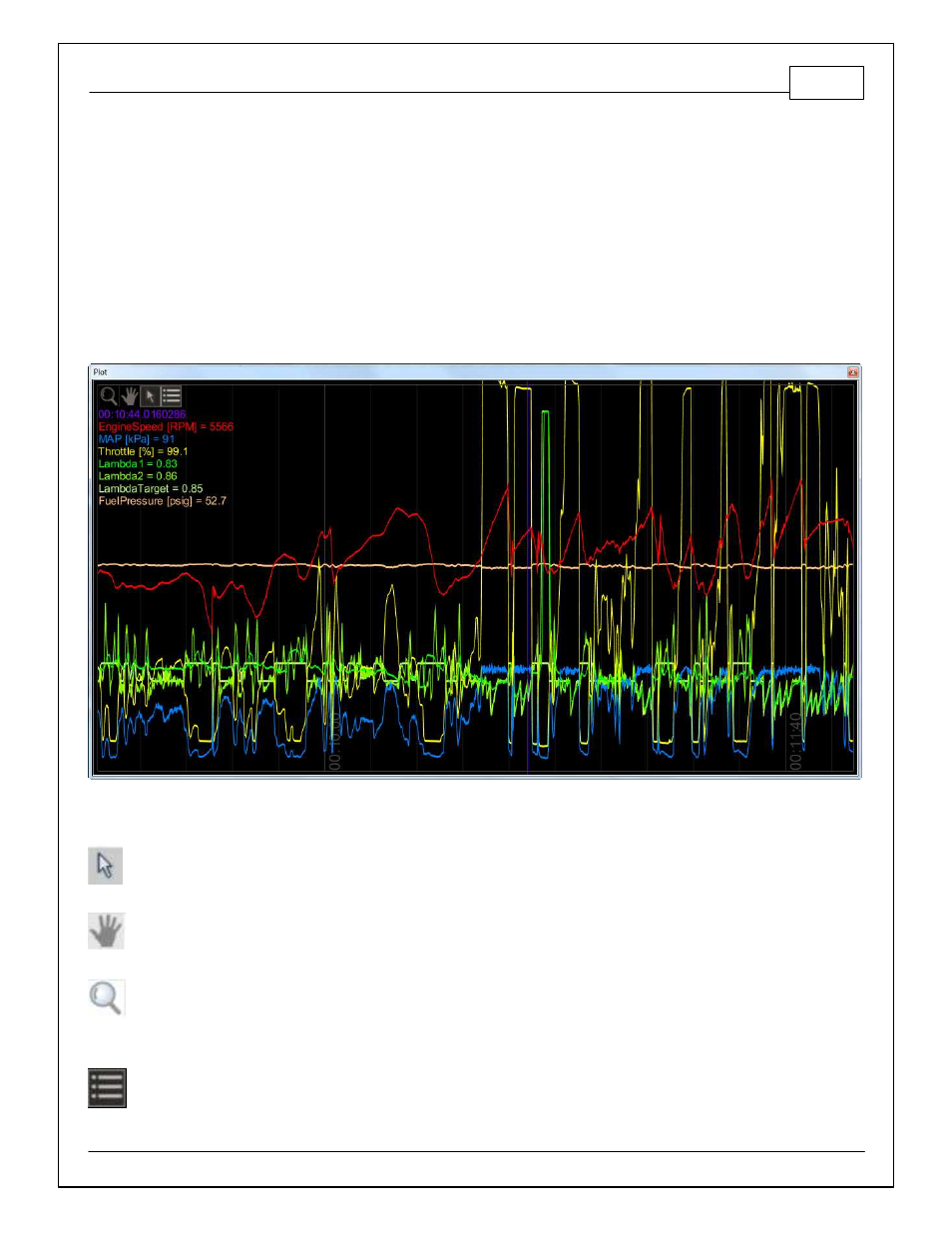This screenshot has width=952, height=1233.
Task: Click the Lambda1 = 0.83 legend entry
Action: [x=138, y=464]
